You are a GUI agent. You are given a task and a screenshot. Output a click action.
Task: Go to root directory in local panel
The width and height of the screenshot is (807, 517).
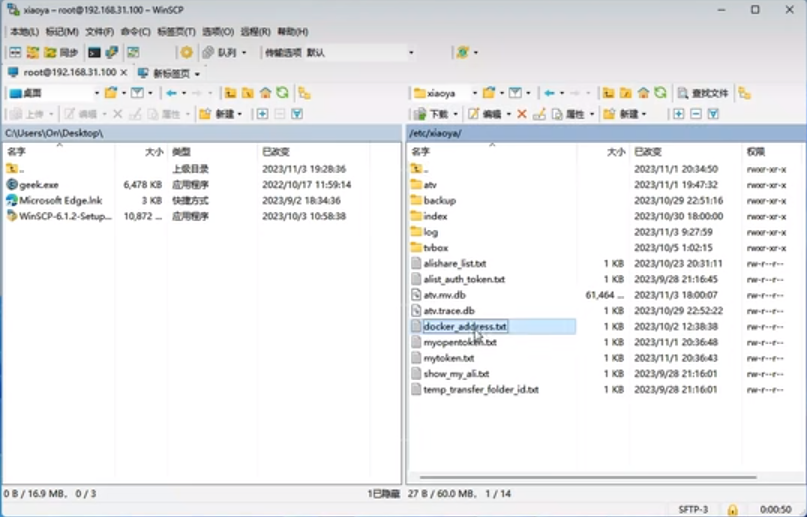click(248, 93)
